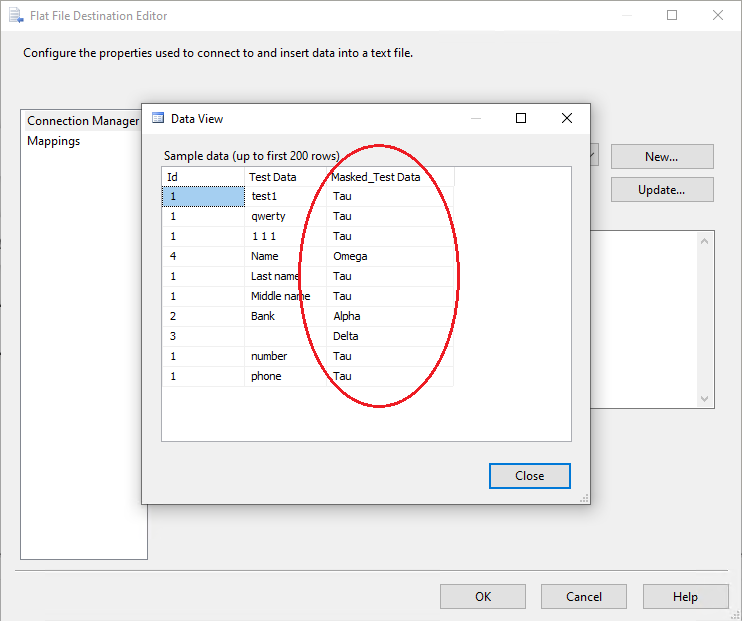Select the Omega cell in the grid

coord(389,256)
